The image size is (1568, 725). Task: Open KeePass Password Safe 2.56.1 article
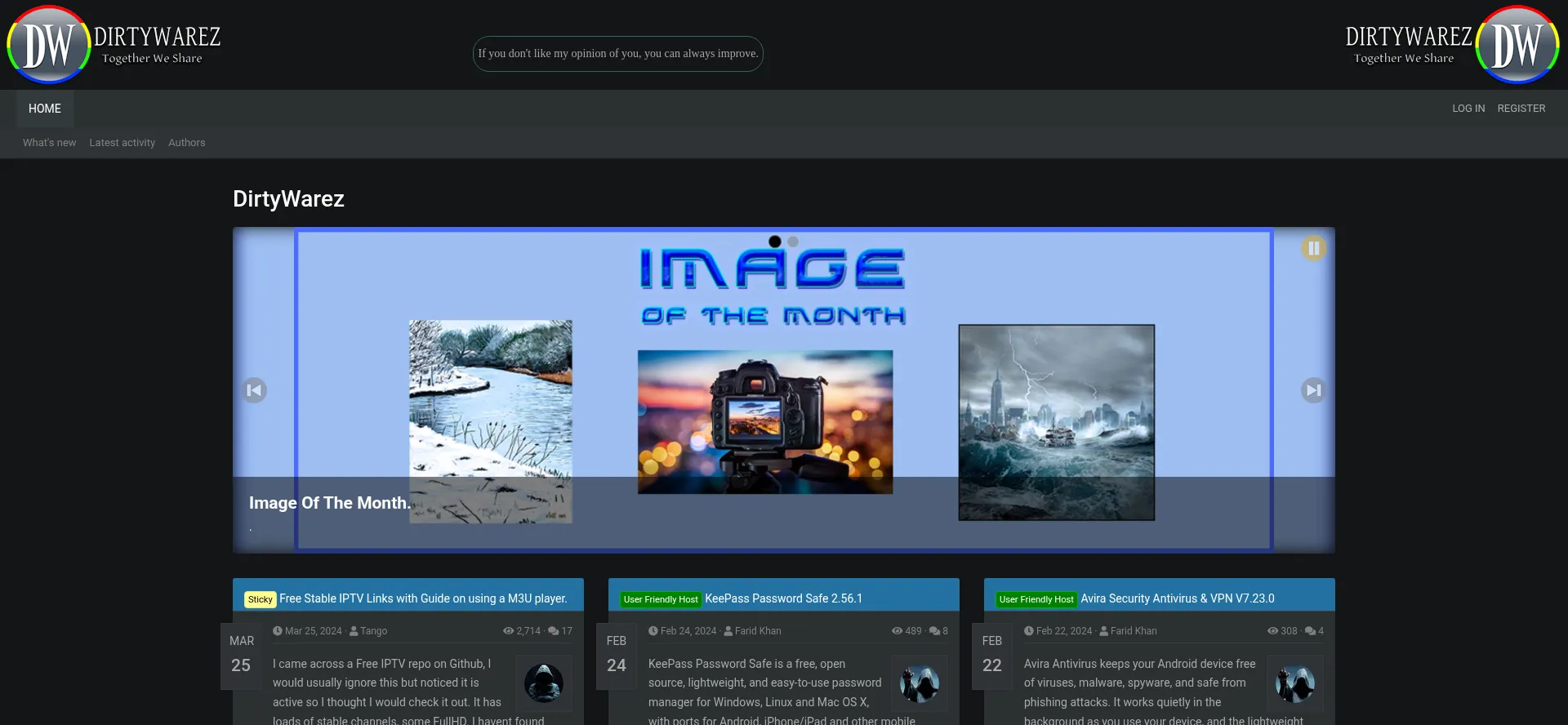click(783, 598)
